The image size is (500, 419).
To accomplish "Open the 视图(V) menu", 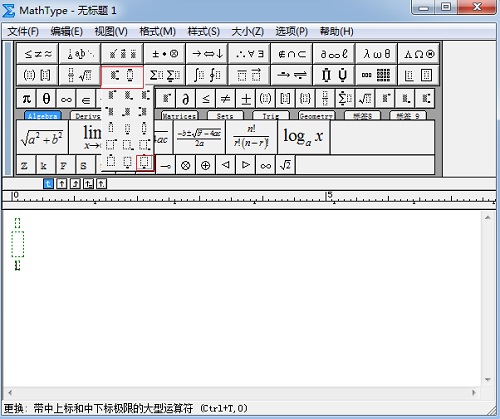I will tap(111, 32).
